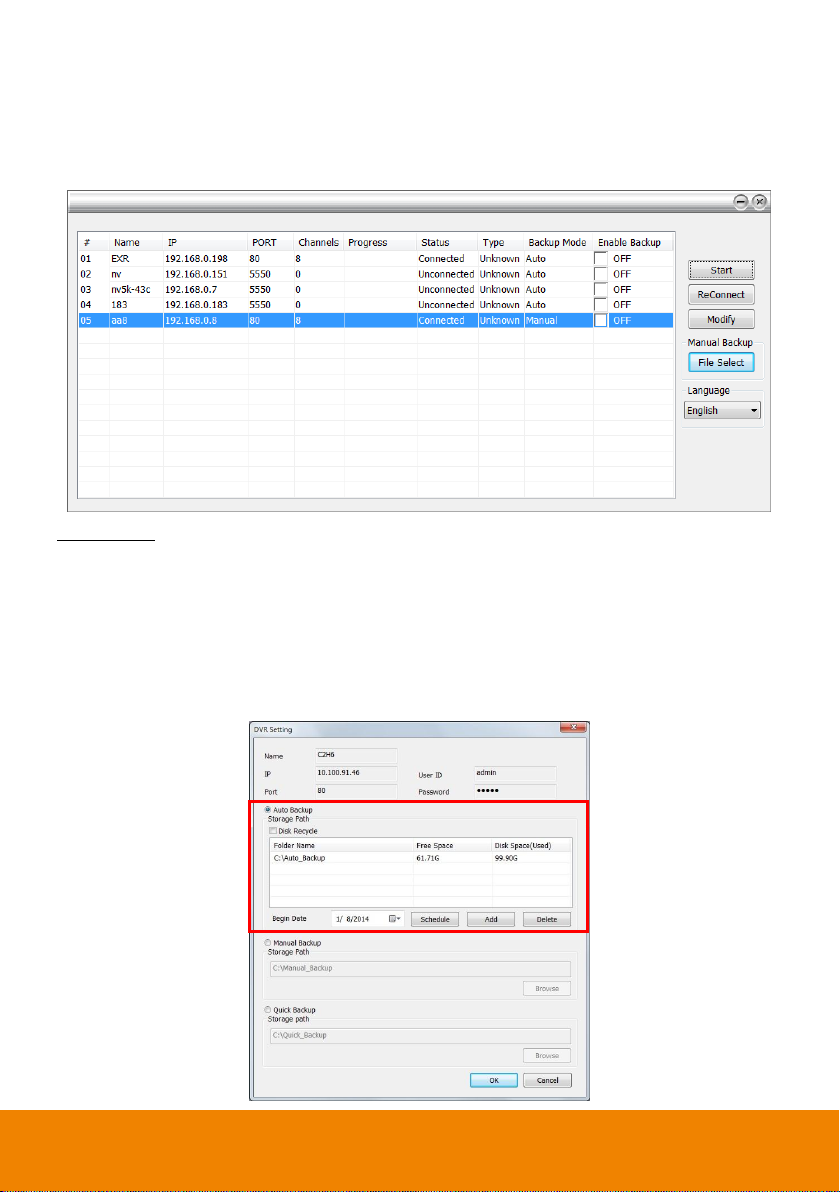Screen dimensions: 840x1192
Task: Click the Add storage path button
Action: (491, 919)
